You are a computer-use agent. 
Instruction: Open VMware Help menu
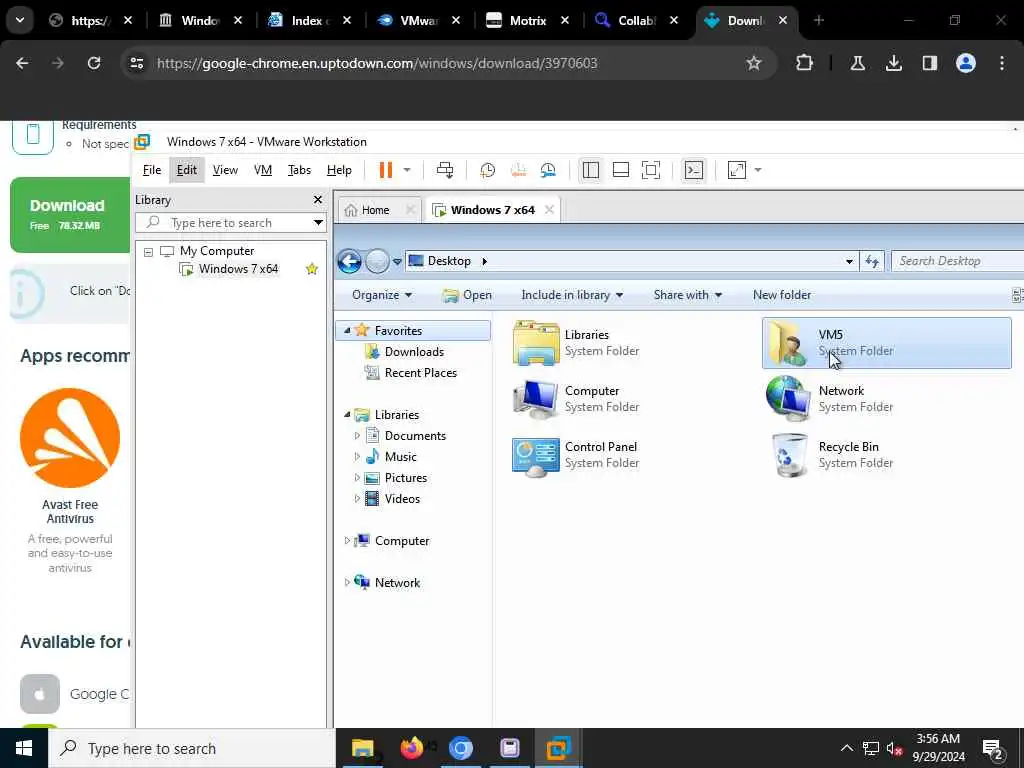(339, 170)
